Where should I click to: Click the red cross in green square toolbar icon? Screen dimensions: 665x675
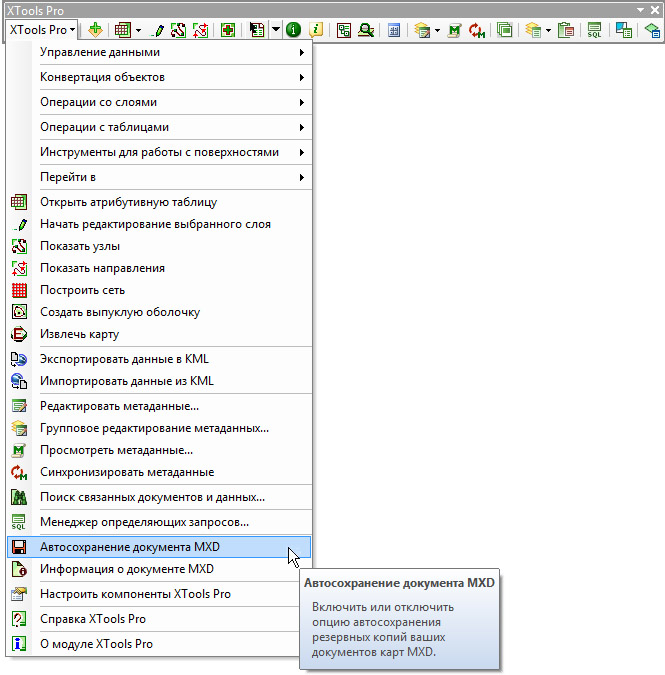[228, 30]
